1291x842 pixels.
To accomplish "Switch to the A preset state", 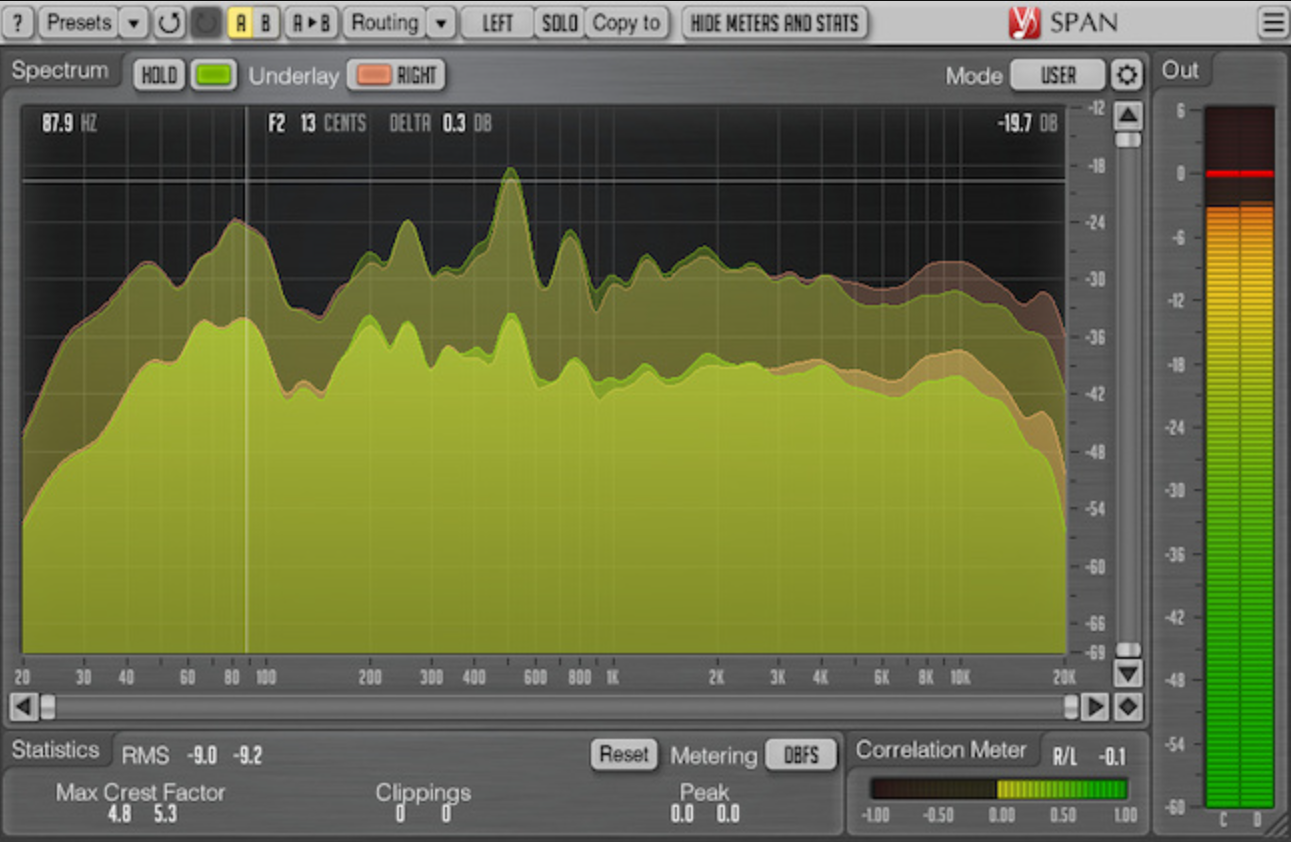I will 240,22.
